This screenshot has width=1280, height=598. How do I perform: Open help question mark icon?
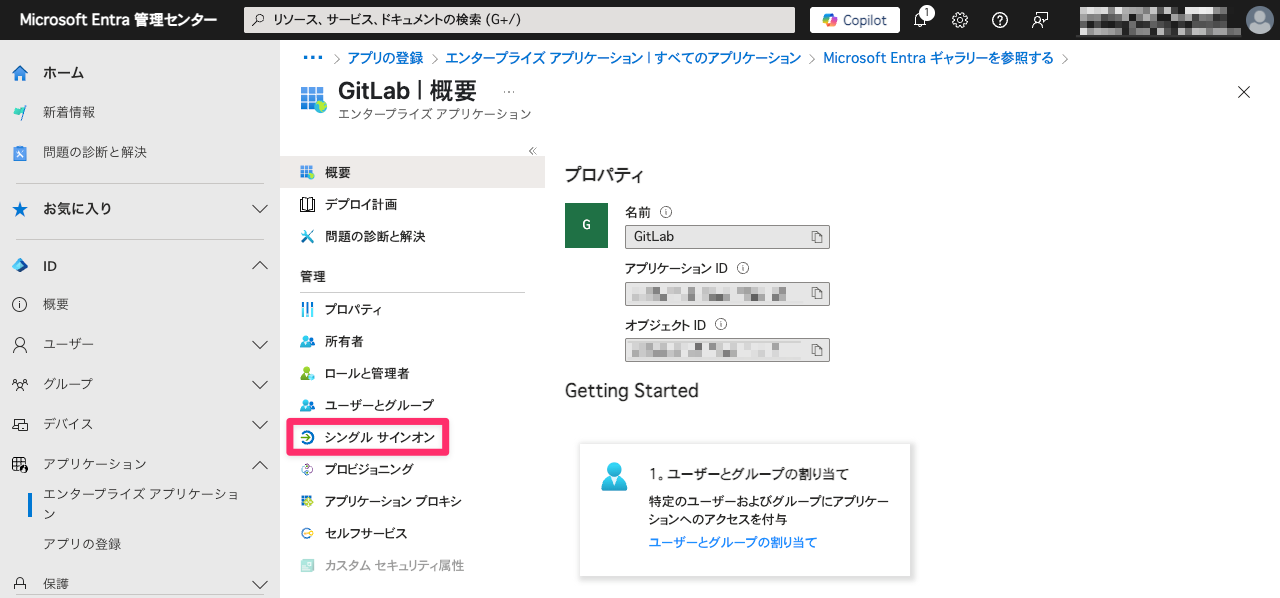tap(1000, 20)
